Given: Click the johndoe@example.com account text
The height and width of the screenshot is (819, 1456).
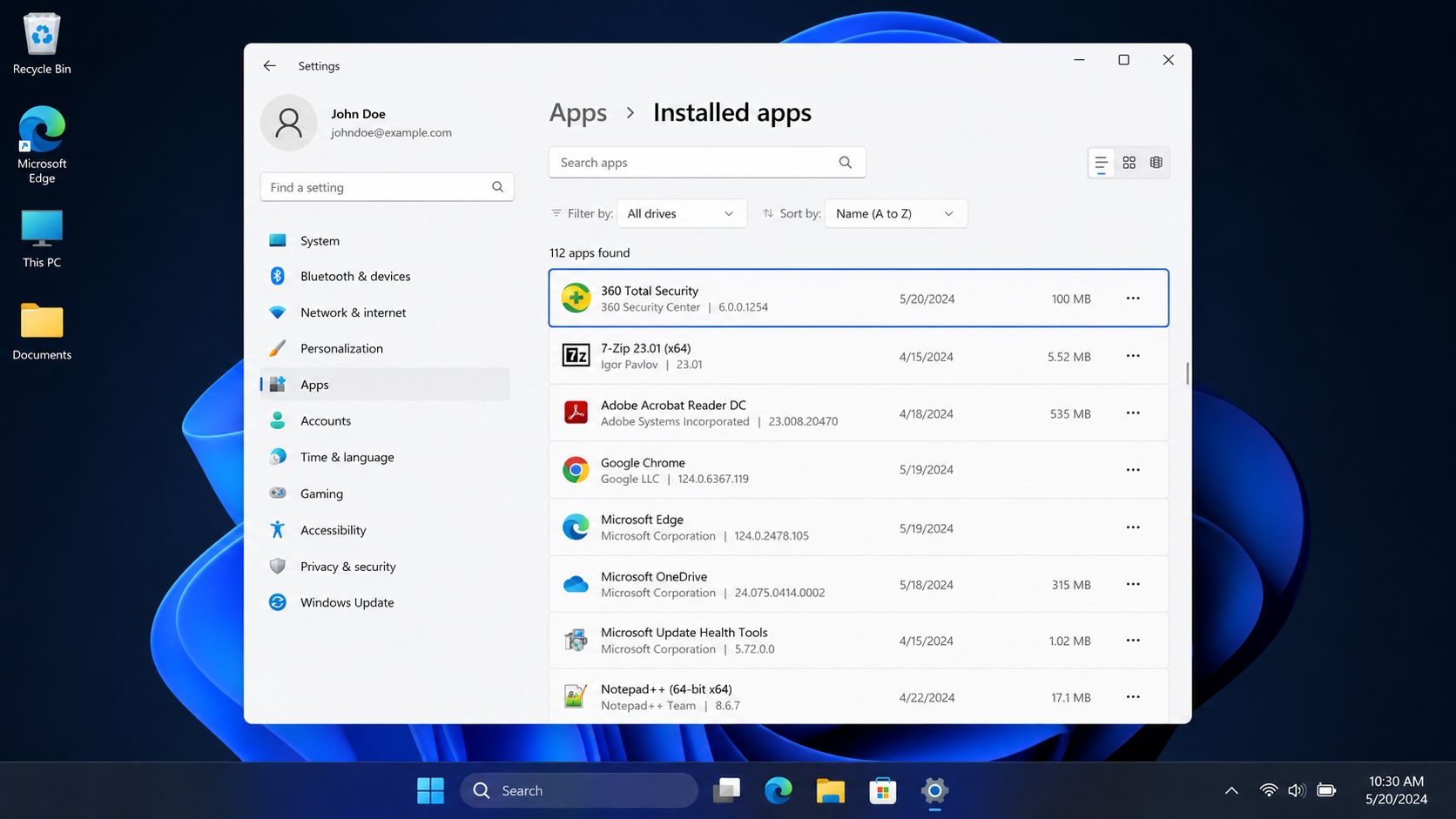Looking at the screenshot, I should pyautogui.click(x=391, y=133).
